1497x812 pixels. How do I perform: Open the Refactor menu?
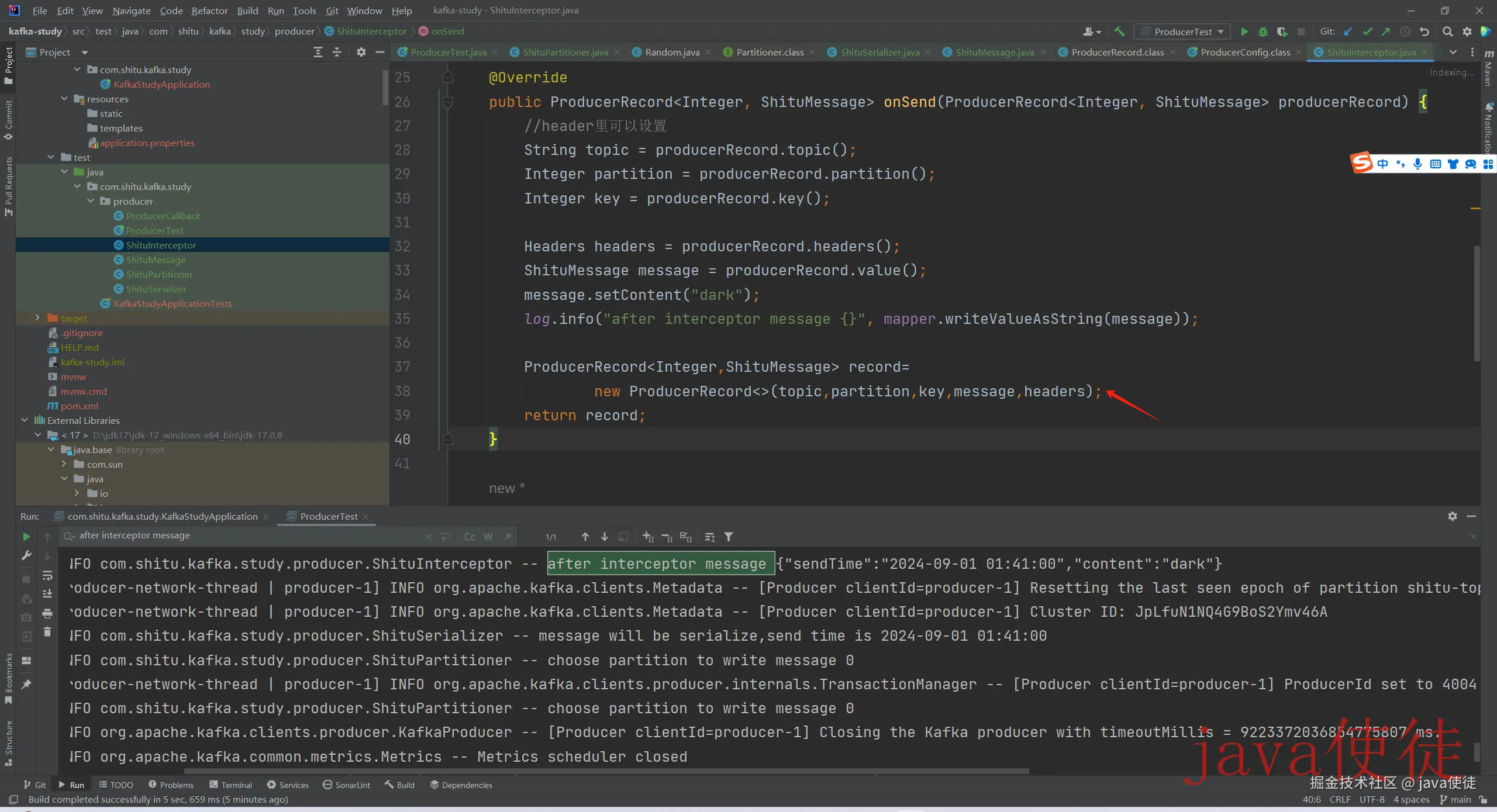(209, 11)
